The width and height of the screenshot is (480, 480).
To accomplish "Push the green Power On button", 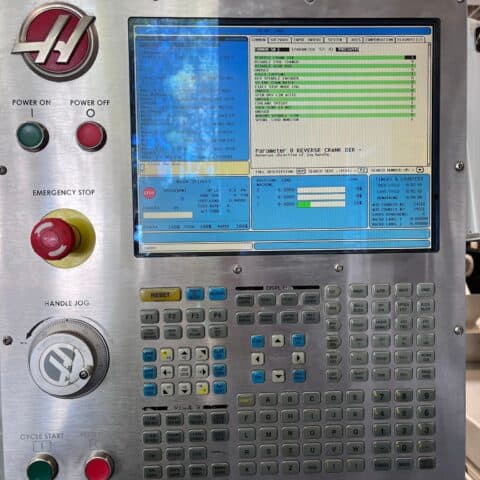I will pyautogui.click(x=32, y=136).
